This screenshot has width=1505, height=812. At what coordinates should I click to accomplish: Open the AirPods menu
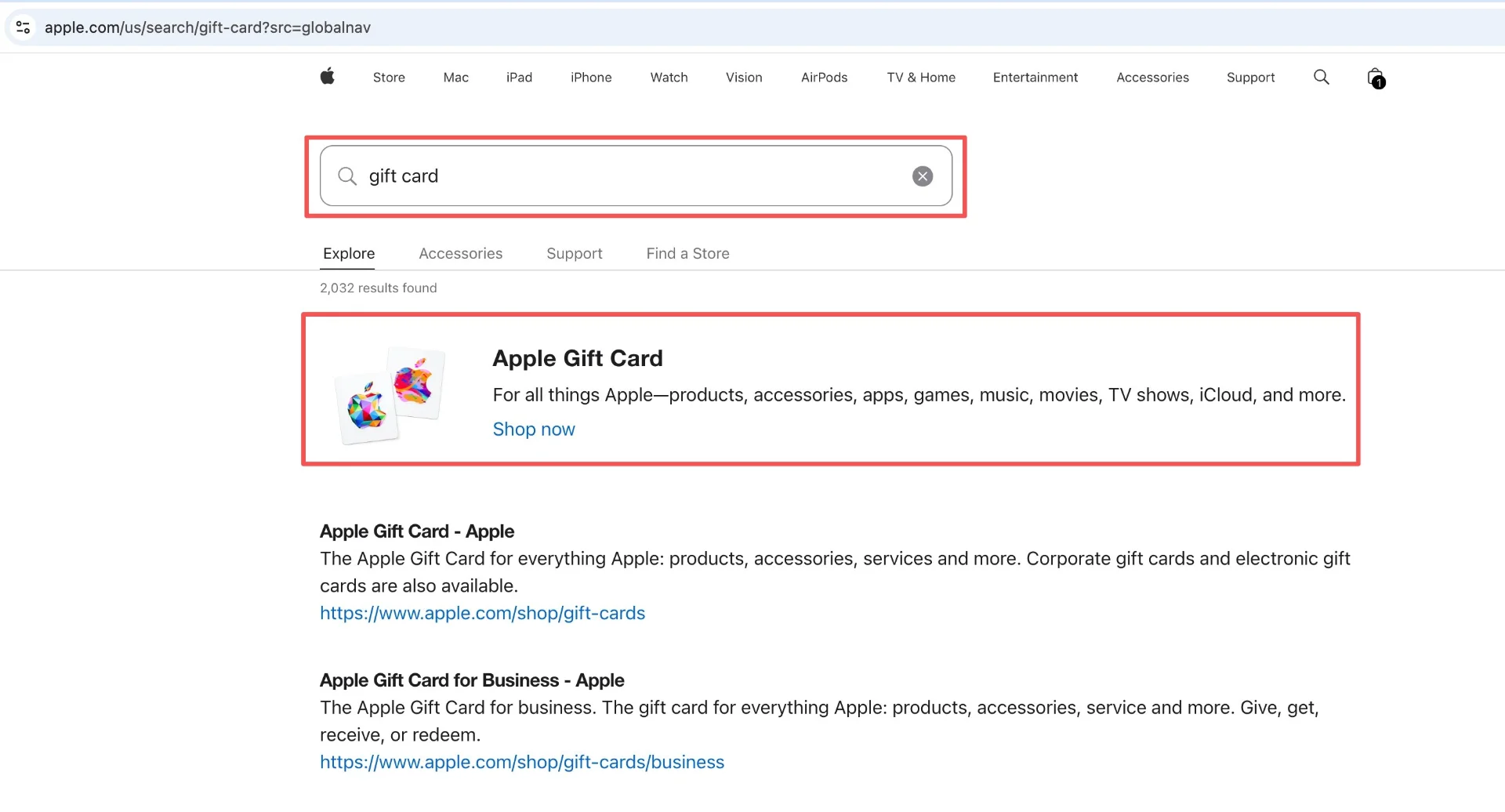point(825,78)
